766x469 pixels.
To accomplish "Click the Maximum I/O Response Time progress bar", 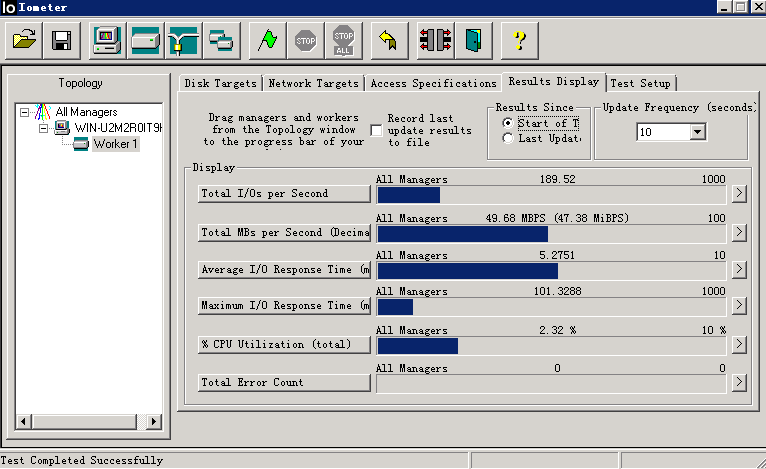I will [552, 307].
